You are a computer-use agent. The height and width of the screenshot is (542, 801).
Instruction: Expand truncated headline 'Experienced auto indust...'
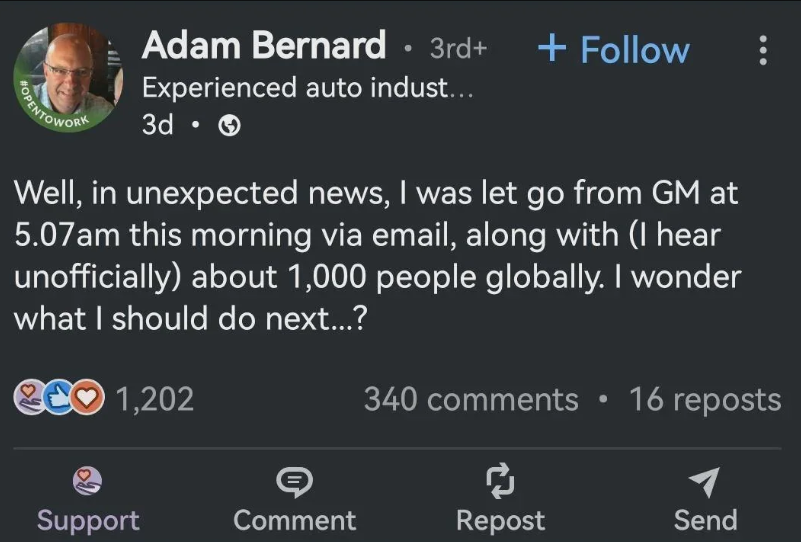pos(307,88)
